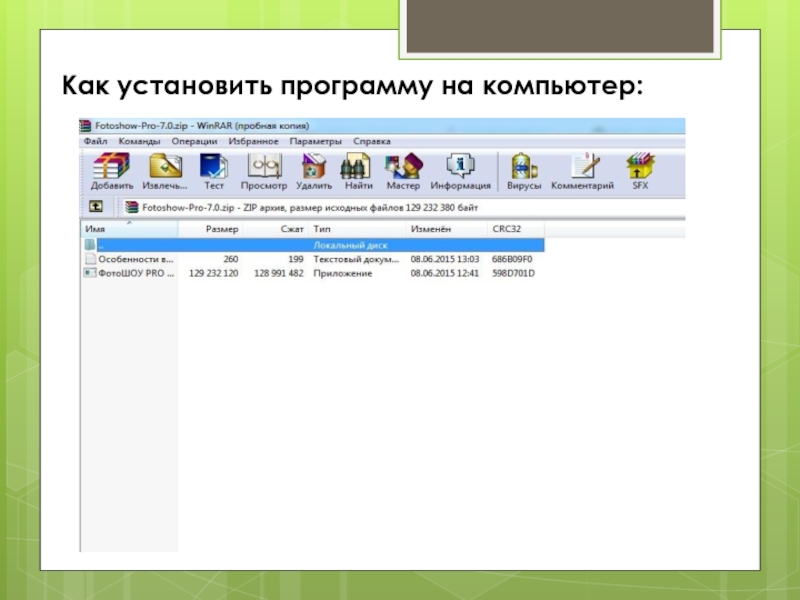Click the archive path address field
Screen dimensions: 800x600
[x=403, y=207]
